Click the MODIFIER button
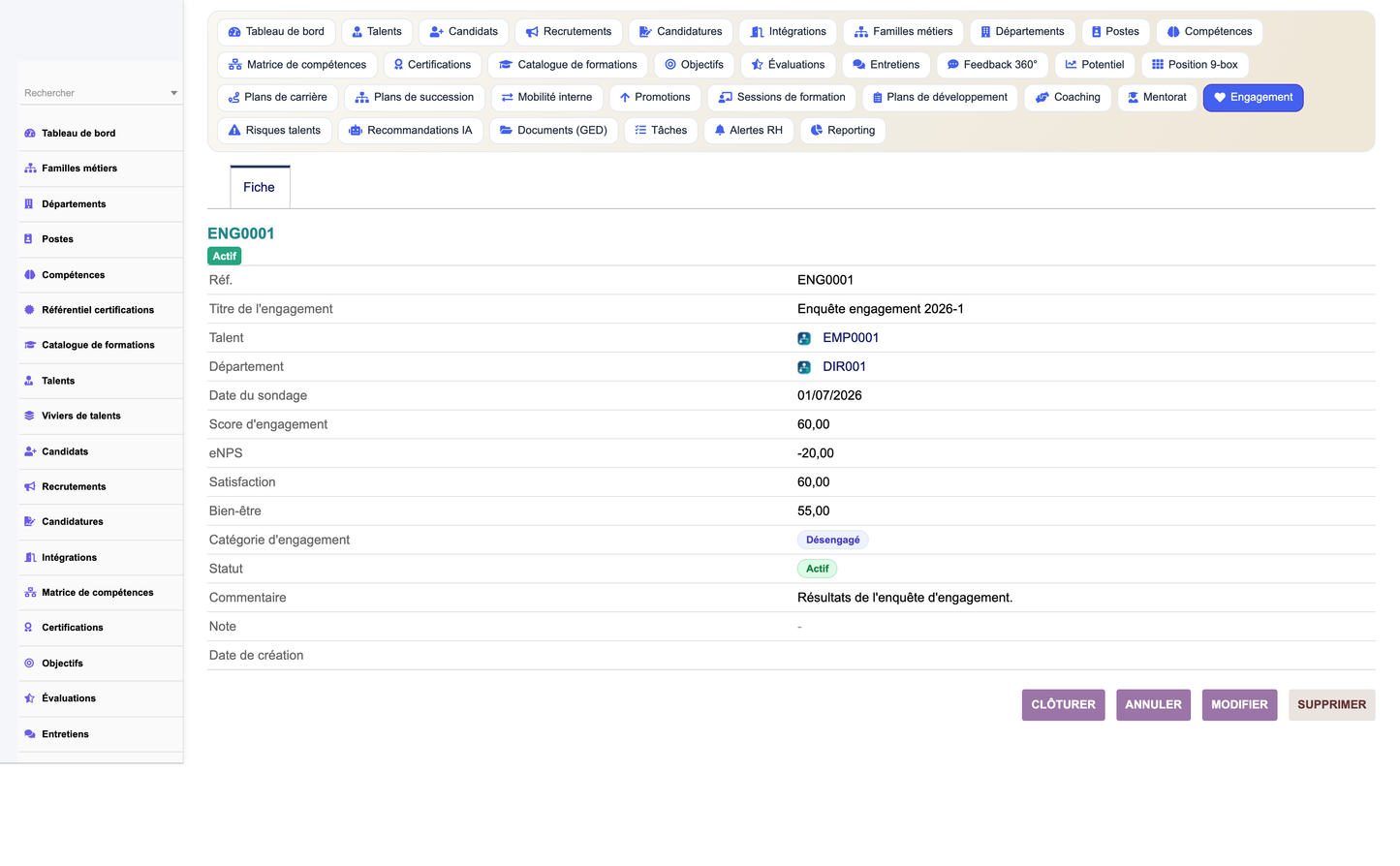1400x866 pixels. coord(1239,705)
